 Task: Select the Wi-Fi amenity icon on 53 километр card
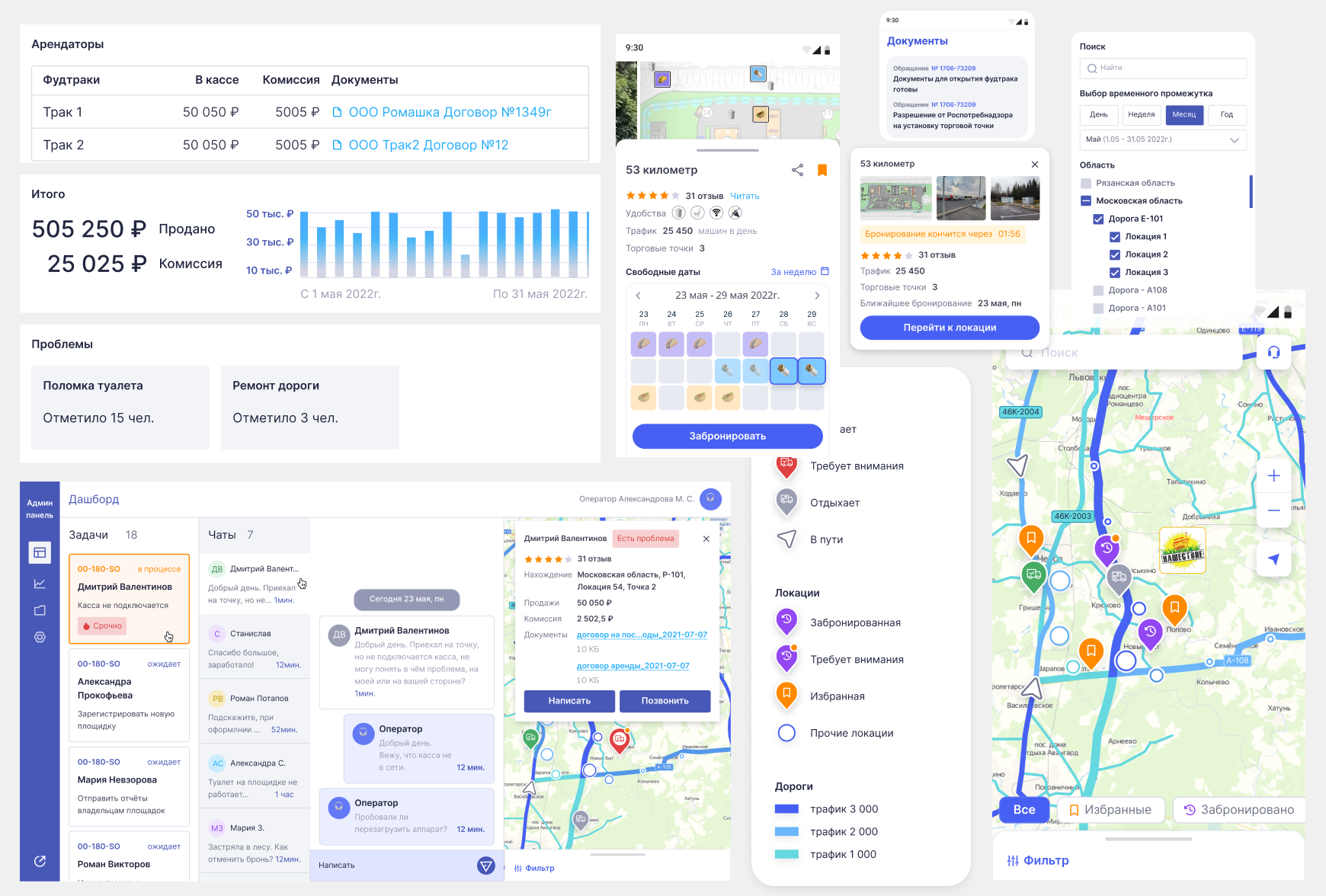[716, 213]
